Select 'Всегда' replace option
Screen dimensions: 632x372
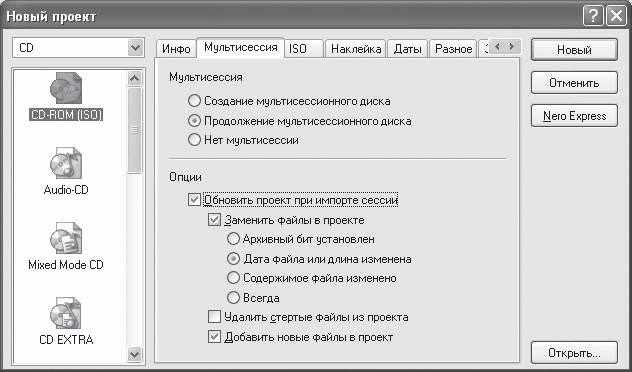click(233, 298)
